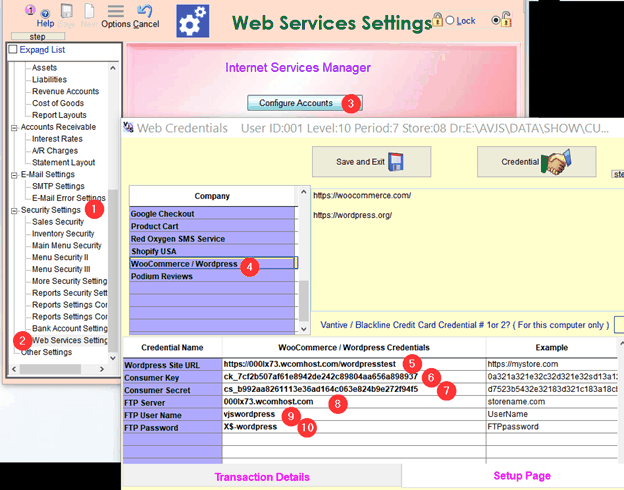Select Main Menu Security tree item
Viewport: 624px width, 490px height.
(x=66, y=246)
